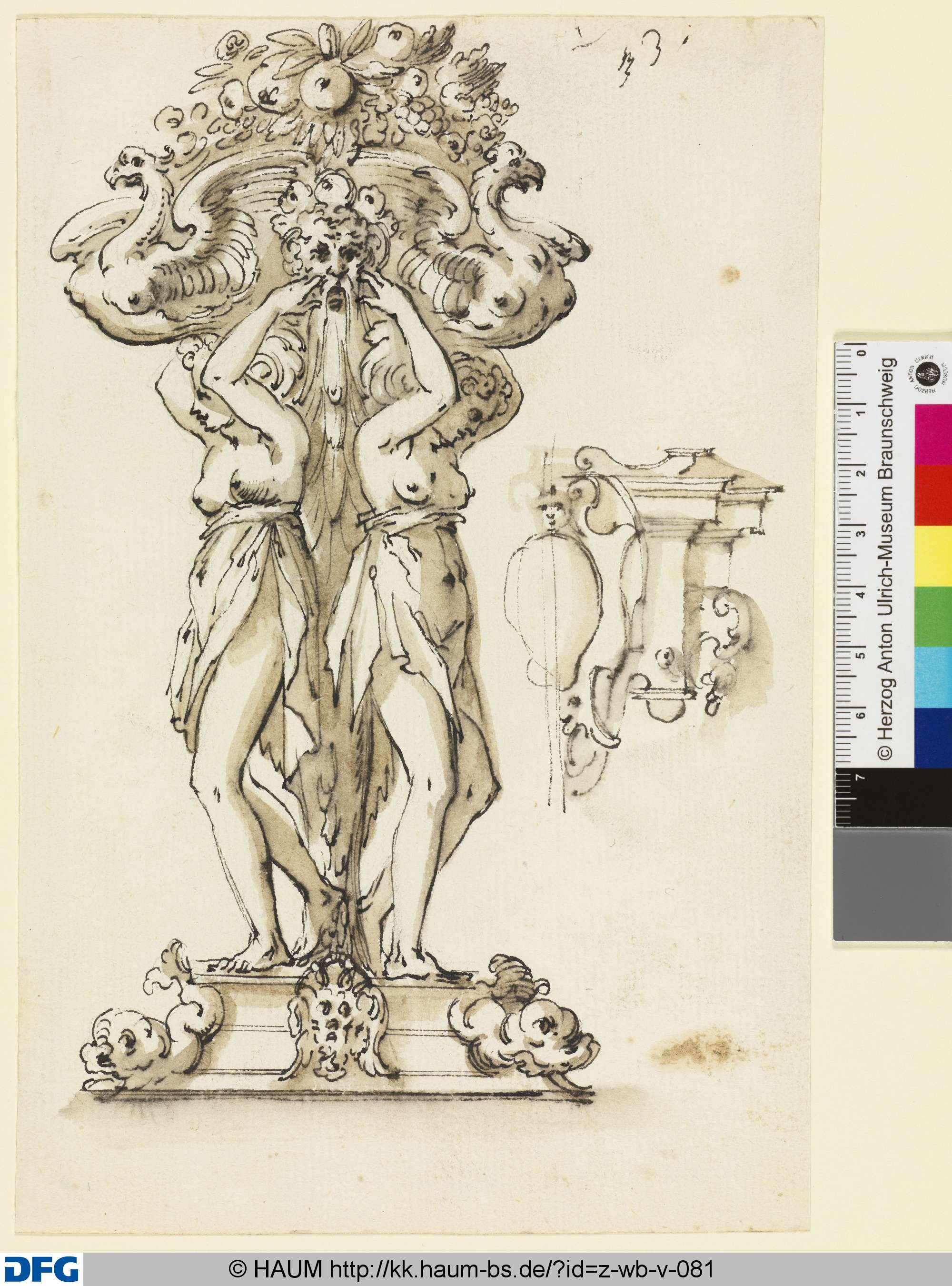Click the gray patch of the color chart
Image resolution: width=952 pixels, height=1286 pixels.
(x=893, y=885)
